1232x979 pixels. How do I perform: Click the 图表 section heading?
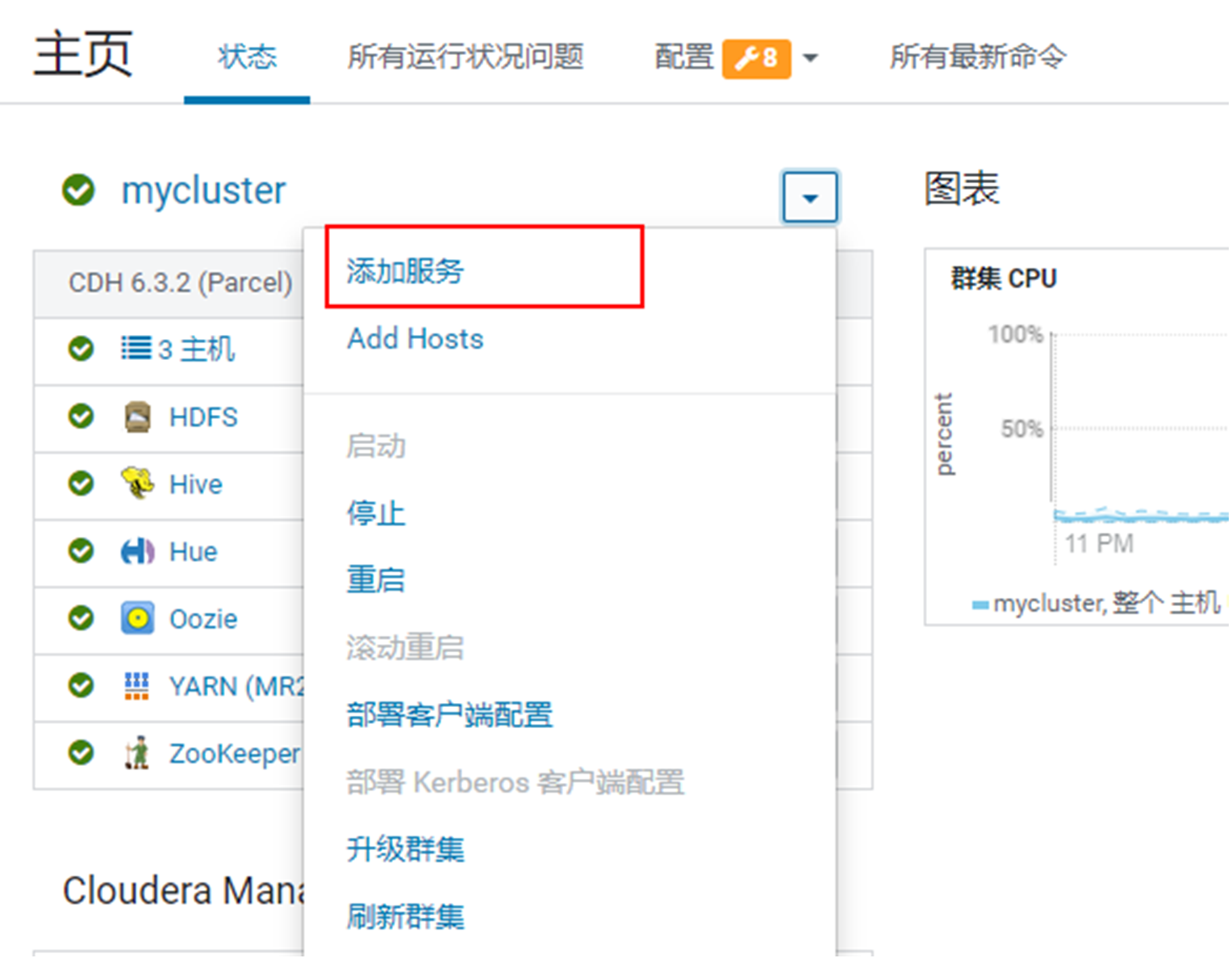coord(962,190)
